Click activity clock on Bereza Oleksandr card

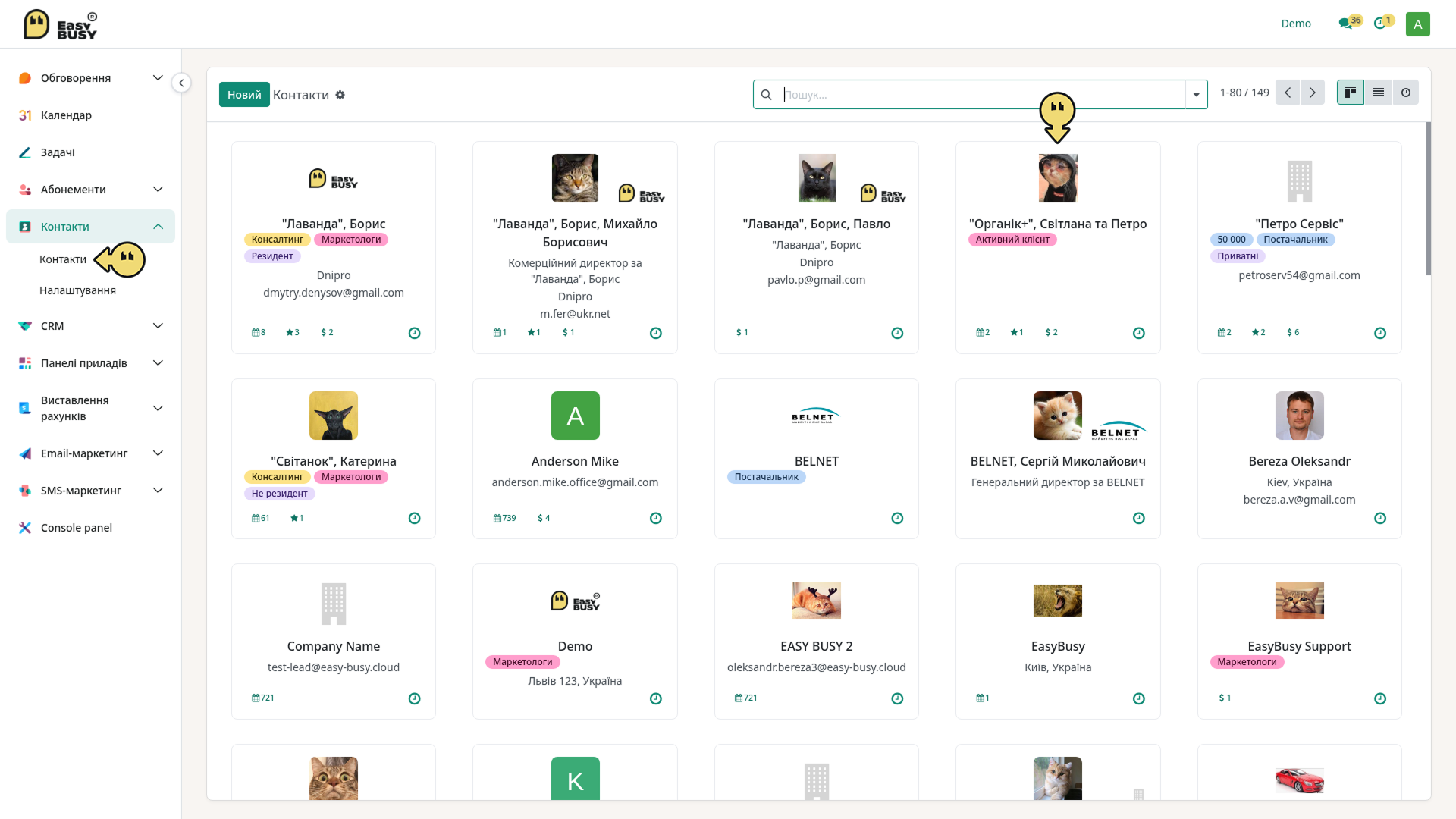coord(1380,518)
